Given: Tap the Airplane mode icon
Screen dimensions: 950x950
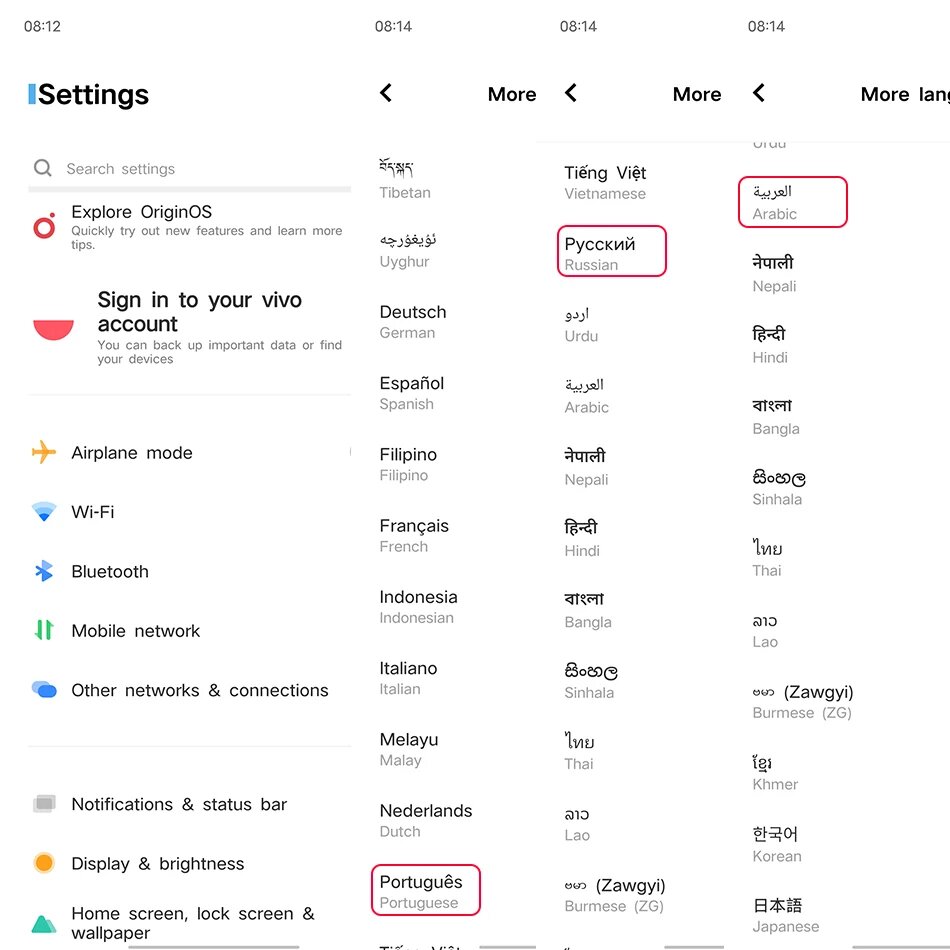Looking at the screenshot, I should click(x=44, y=453).
